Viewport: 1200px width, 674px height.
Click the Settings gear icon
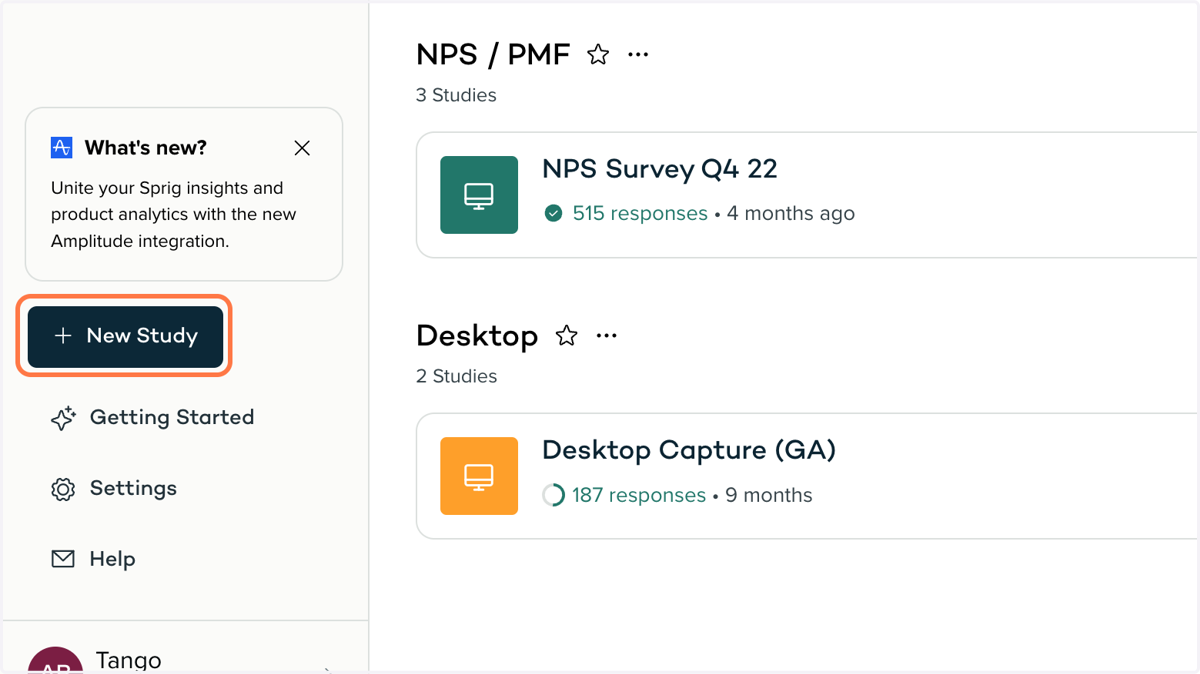[x=63, y=489]
